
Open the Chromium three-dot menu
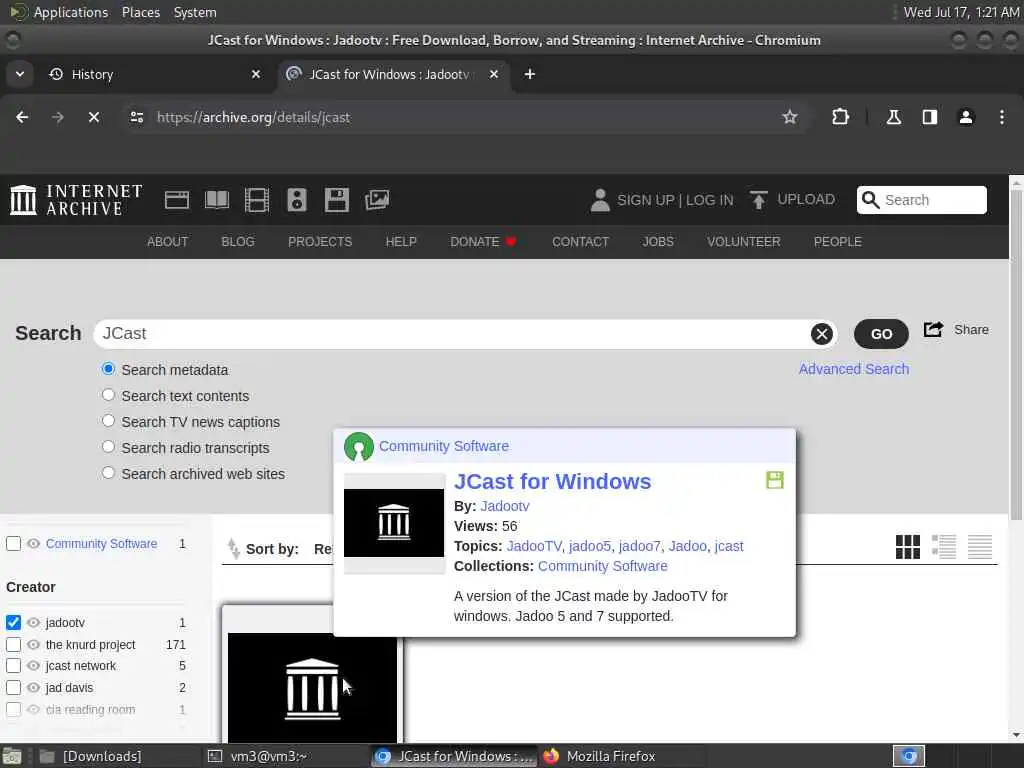click(1002, 117)
